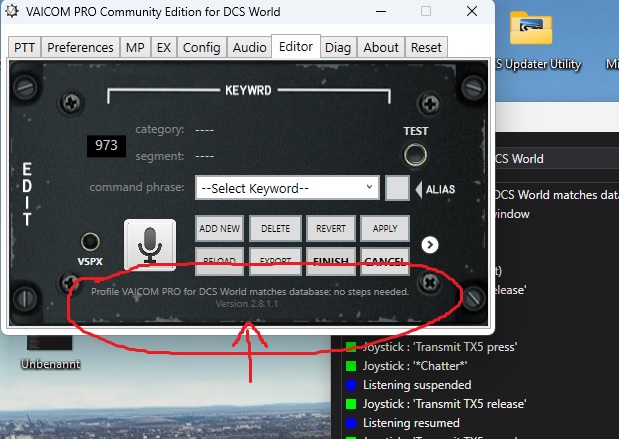Click the green square beside Transmit TX5 release

(351, 403)
